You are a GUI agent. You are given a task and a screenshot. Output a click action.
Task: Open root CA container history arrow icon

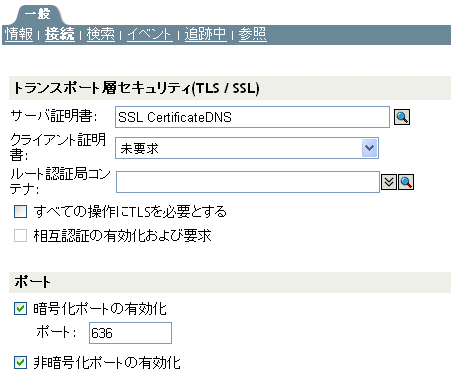389,182
